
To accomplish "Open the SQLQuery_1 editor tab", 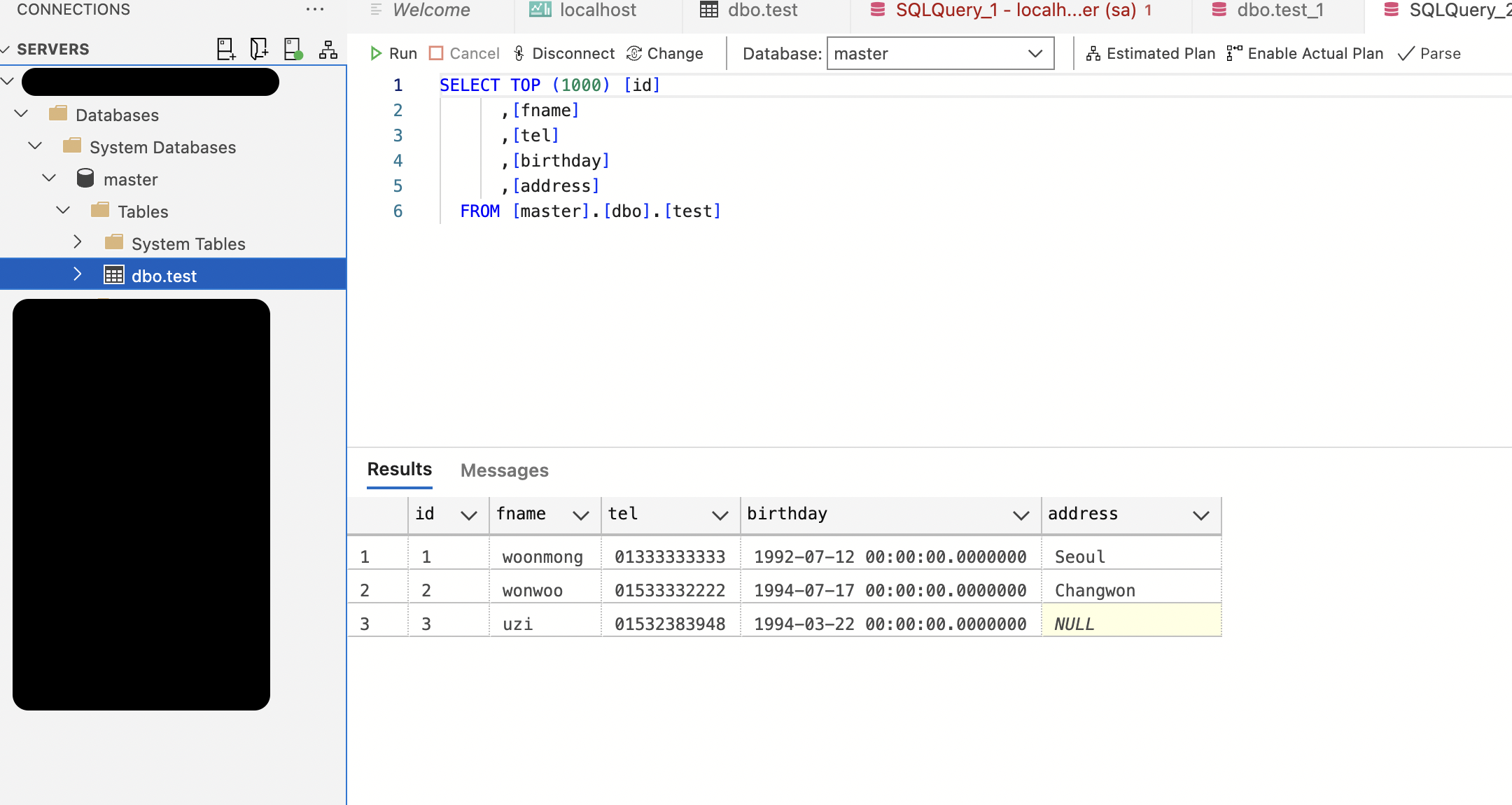I will coord(1014,10).
